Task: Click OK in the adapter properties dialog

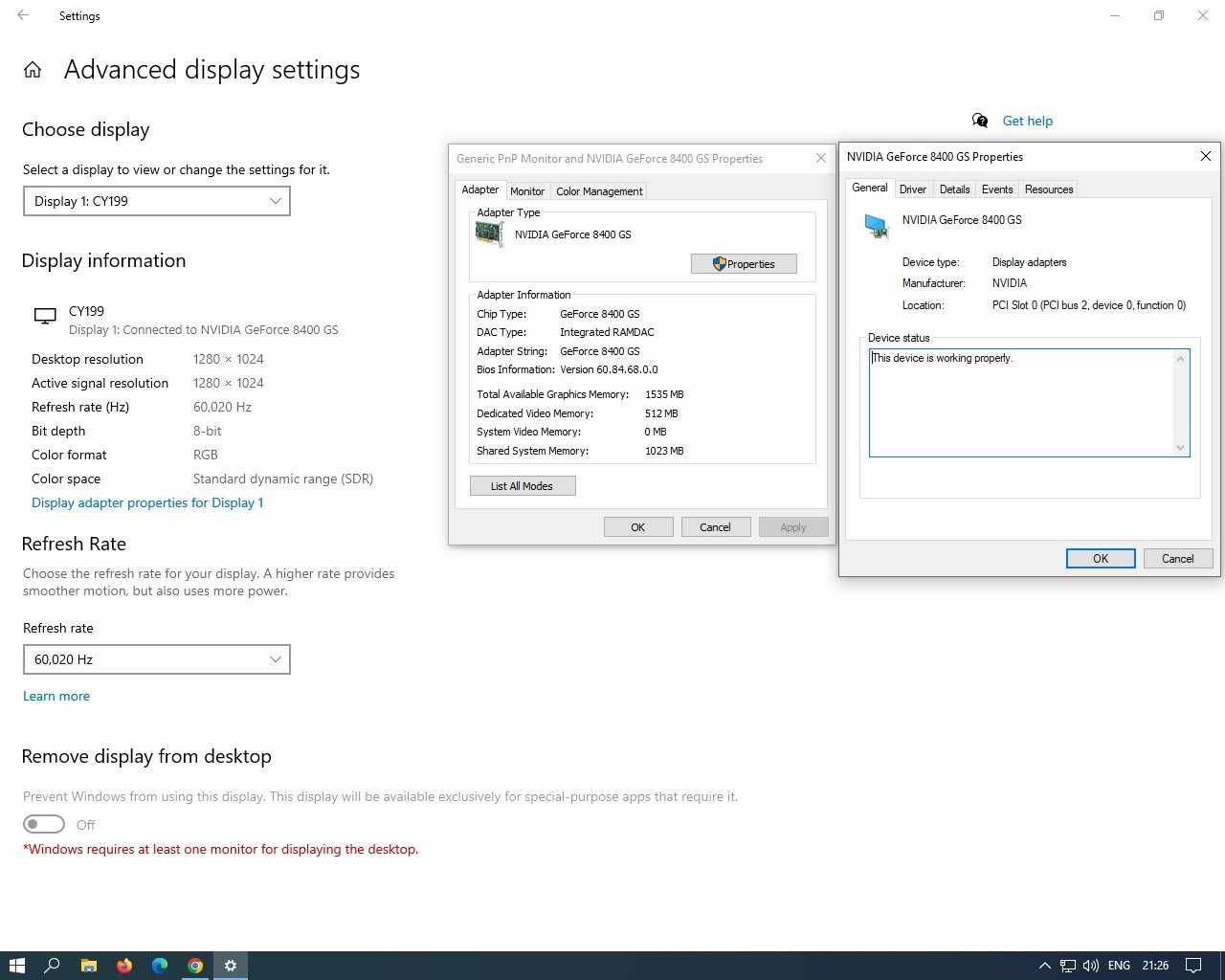Action: (x=638, y=527)
